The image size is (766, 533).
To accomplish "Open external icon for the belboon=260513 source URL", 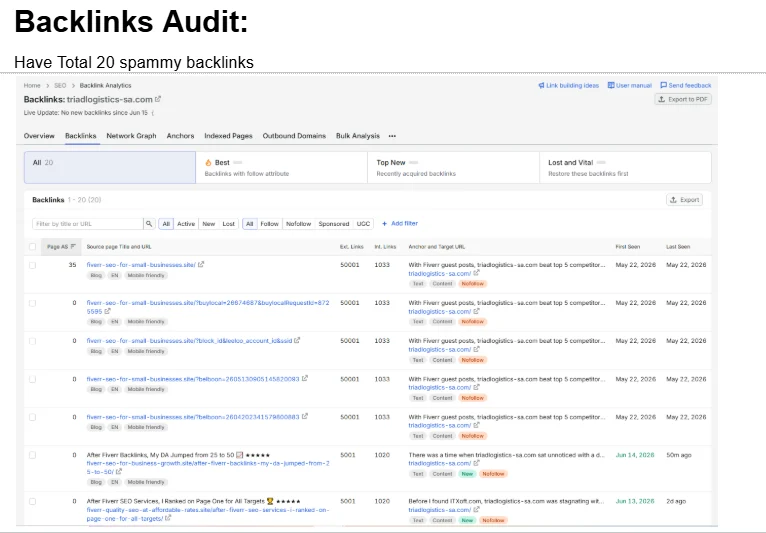I will pyautogui.click(x=305, y=379).
